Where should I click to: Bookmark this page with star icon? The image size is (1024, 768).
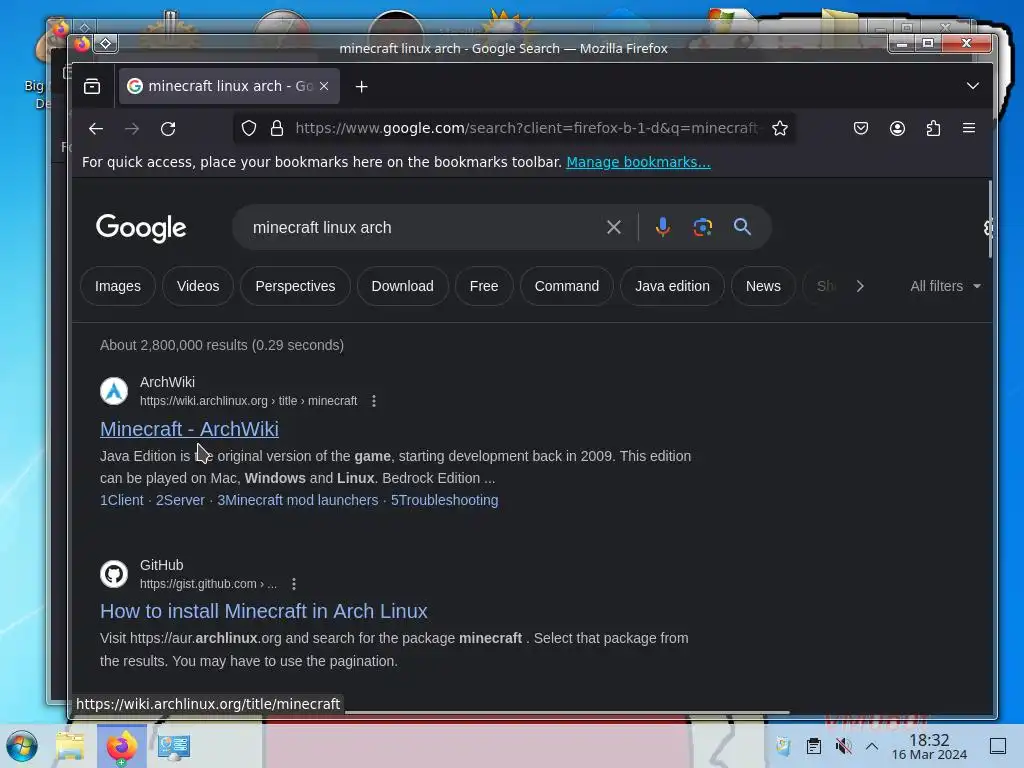780,129
